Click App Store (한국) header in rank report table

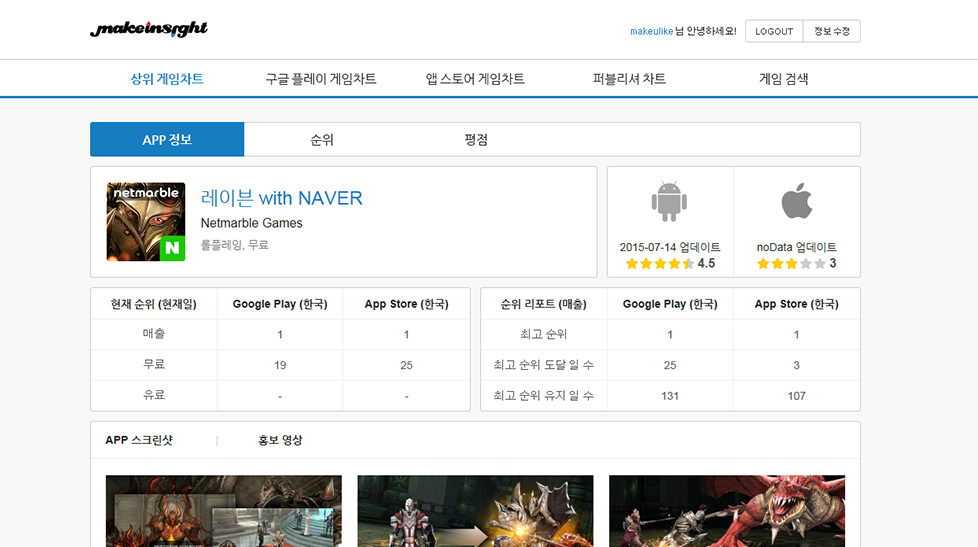(x=796, y=304)
